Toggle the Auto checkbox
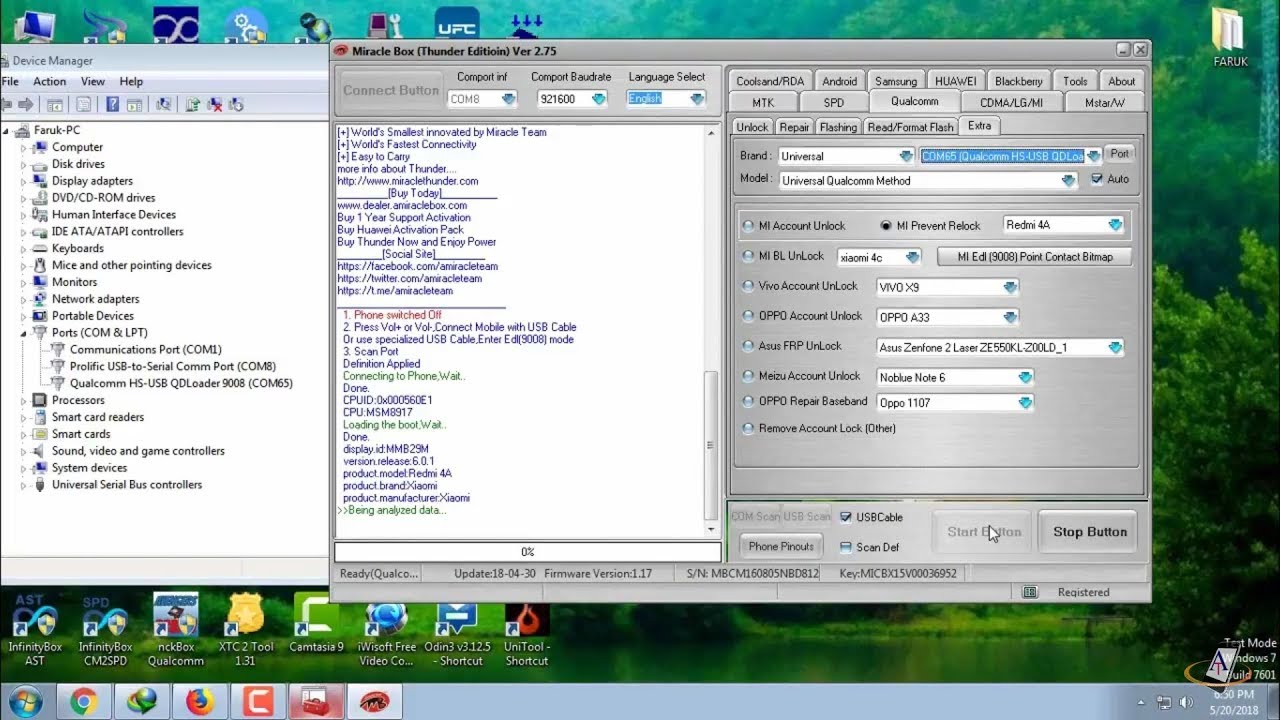1280x720 pixels. tap(1097, 179)
